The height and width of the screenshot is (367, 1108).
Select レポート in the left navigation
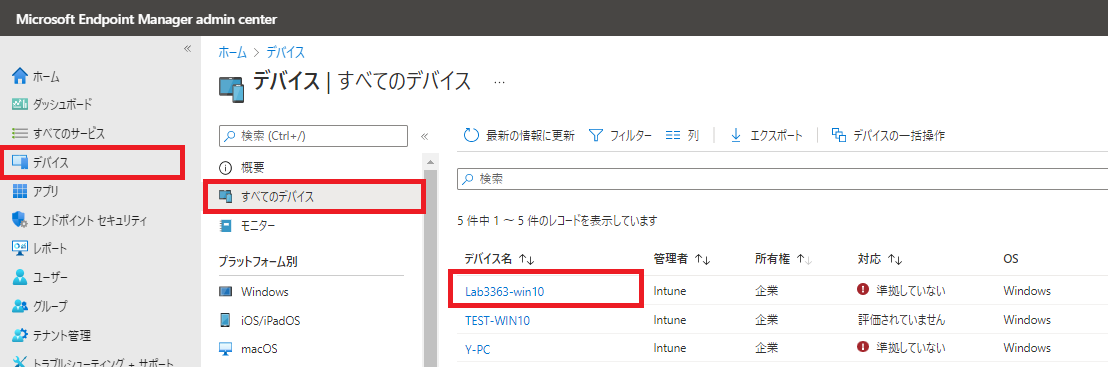[50, 248]
